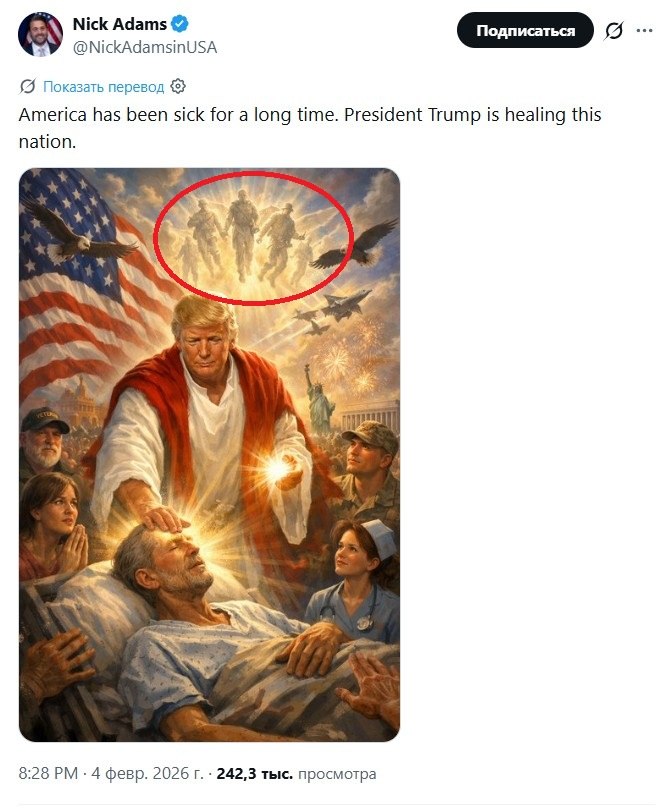
Task: Open the Grok icon beside Подписаться button
Action: click(614, 31)
